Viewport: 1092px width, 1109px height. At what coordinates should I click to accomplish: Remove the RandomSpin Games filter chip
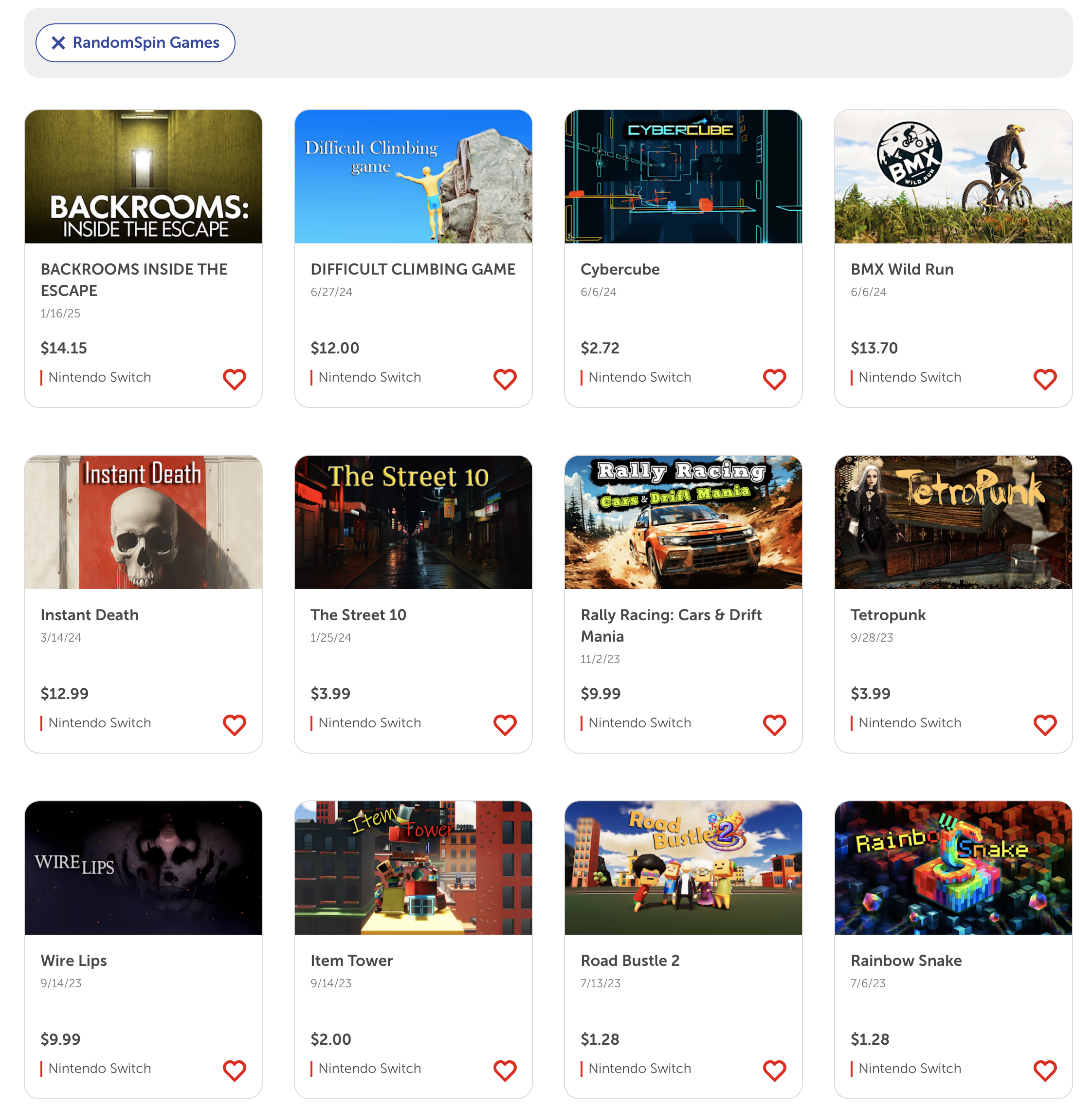coord(135,42)
